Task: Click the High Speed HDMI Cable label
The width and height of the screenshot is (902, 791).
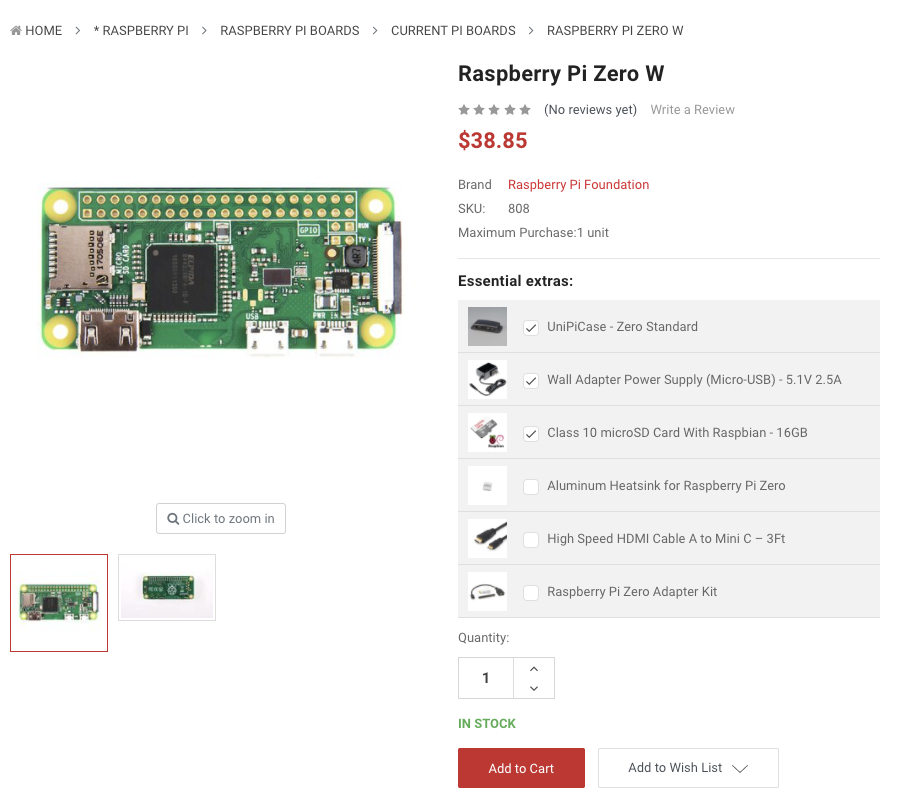Action: coord(666,538)
